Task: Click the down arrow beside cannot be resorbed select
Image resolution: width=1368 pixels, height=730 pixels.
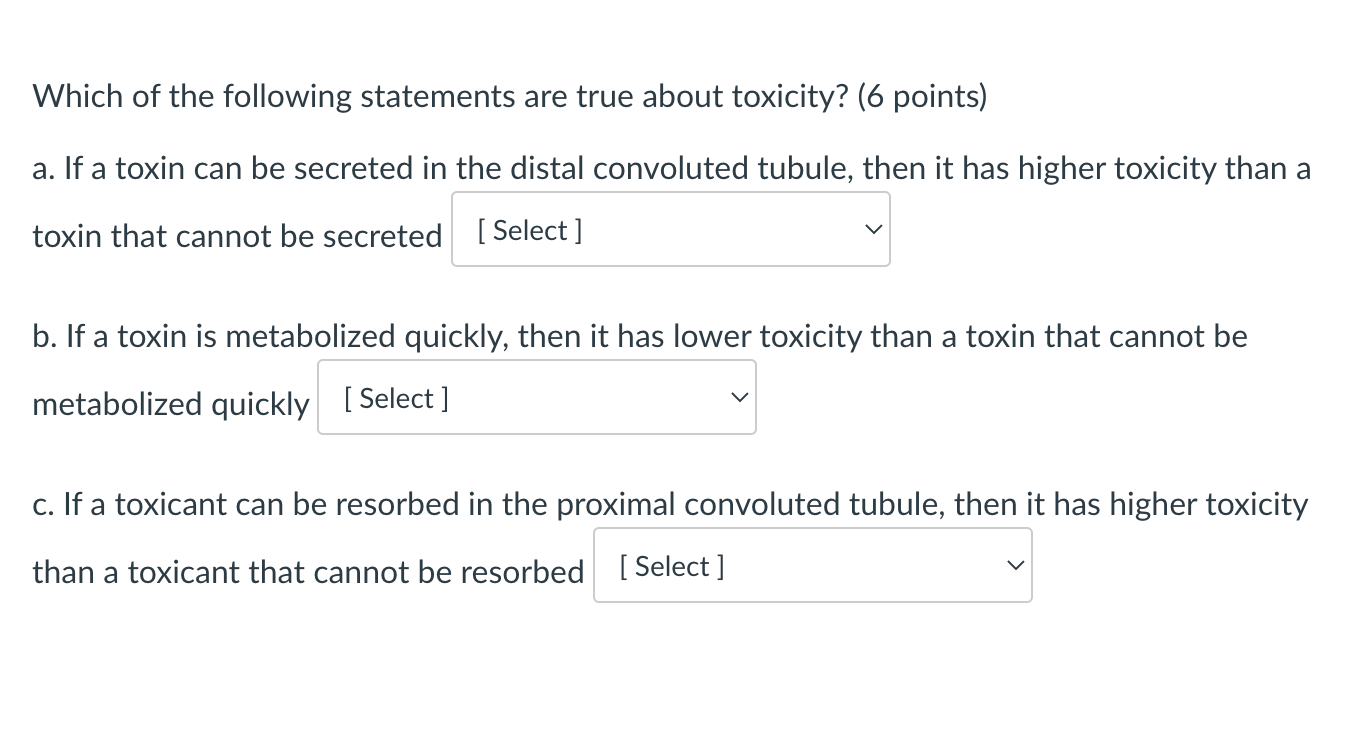Action: [x=1014, y=565]
